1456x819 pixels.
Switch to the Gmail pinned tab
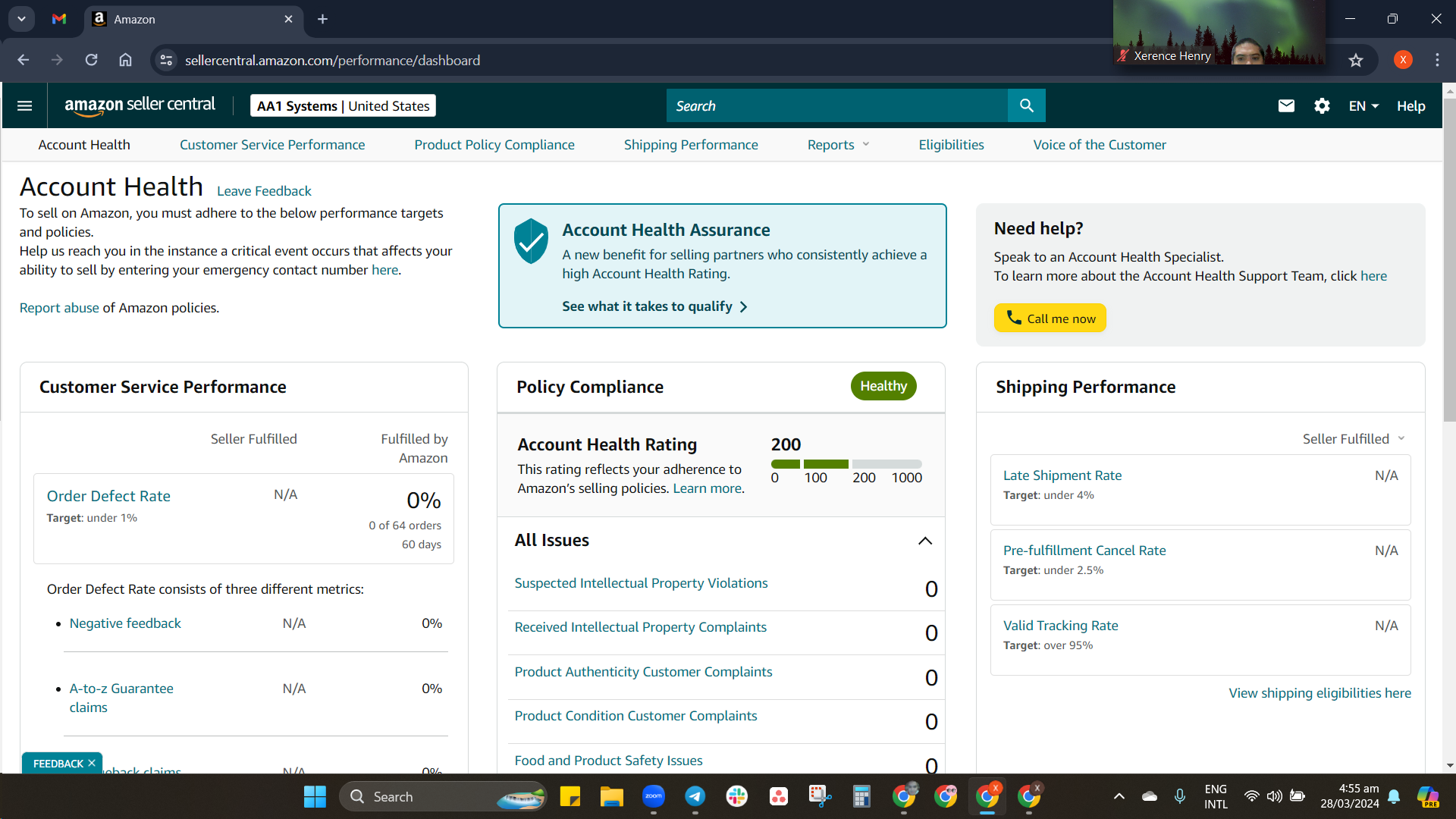tap(59, 19)
